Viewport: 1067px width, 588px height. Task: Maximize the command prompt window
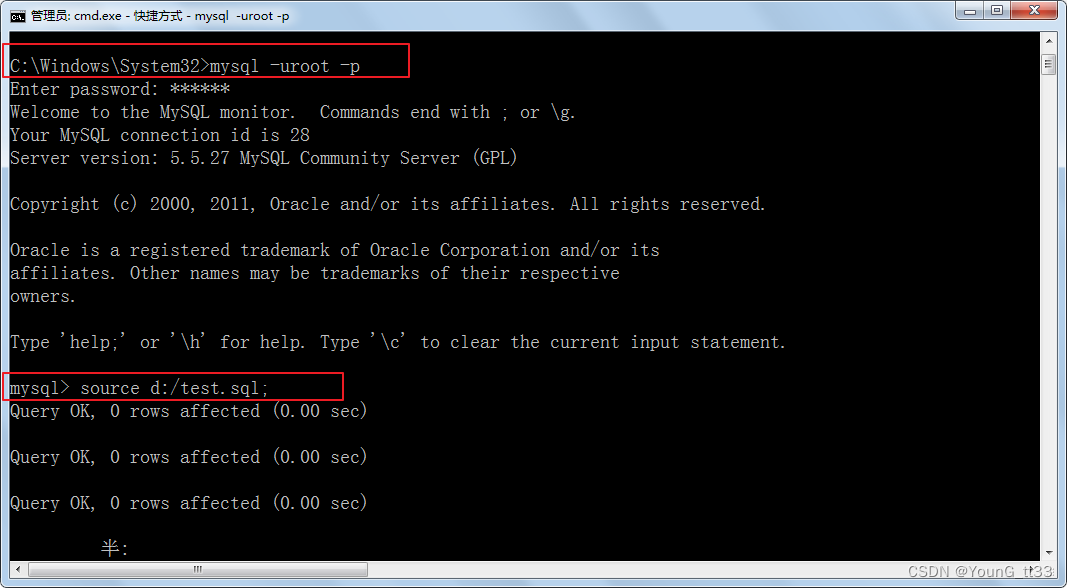point(998,11)
